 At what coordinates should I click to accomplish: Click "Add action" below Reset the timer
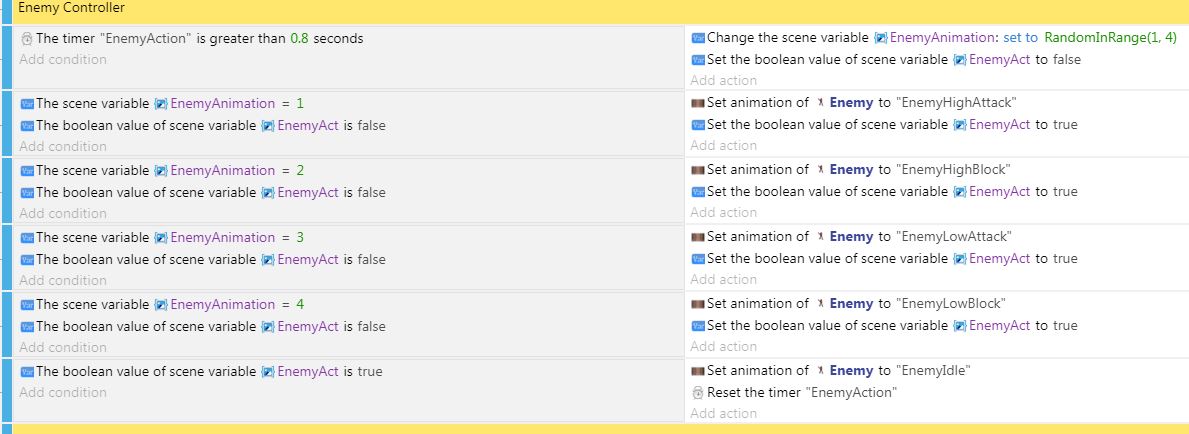tap(723, 414)
